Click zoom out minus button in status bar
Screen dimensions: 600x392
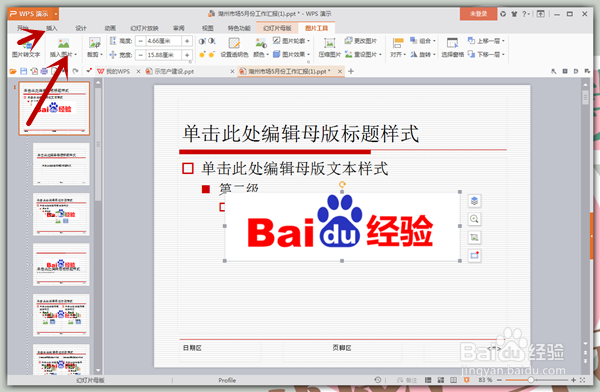click(x=499, y=380)
